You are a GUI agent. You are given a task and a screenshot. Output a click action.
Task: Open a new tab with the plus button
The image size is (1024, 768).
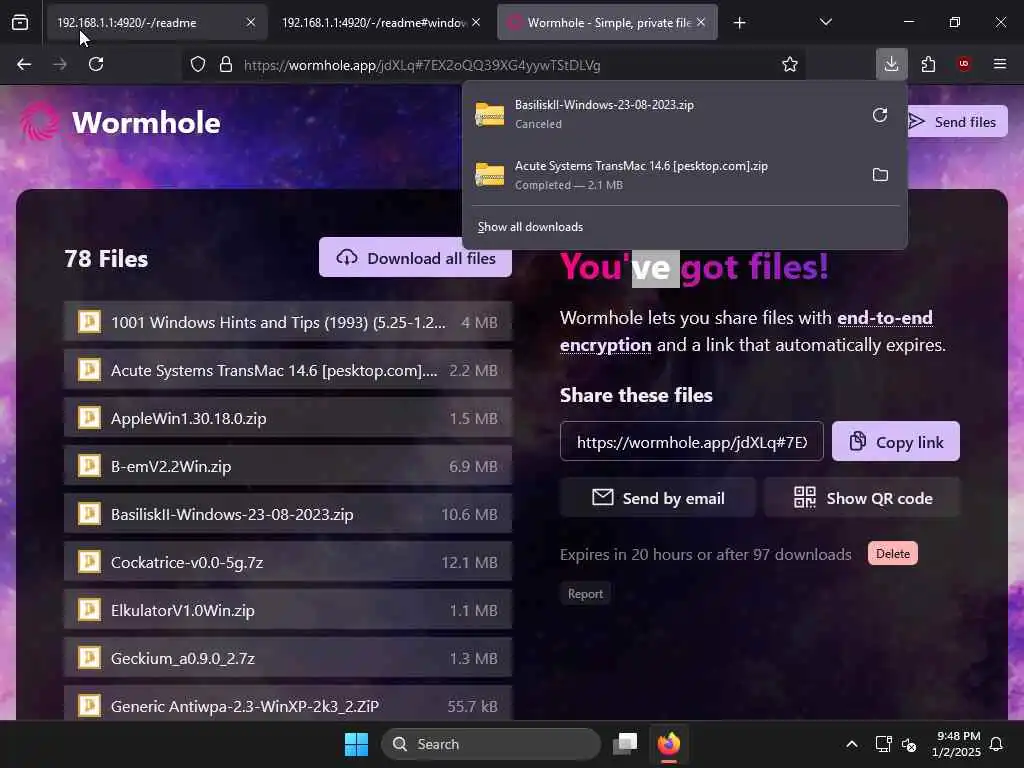tap(739, 23)
